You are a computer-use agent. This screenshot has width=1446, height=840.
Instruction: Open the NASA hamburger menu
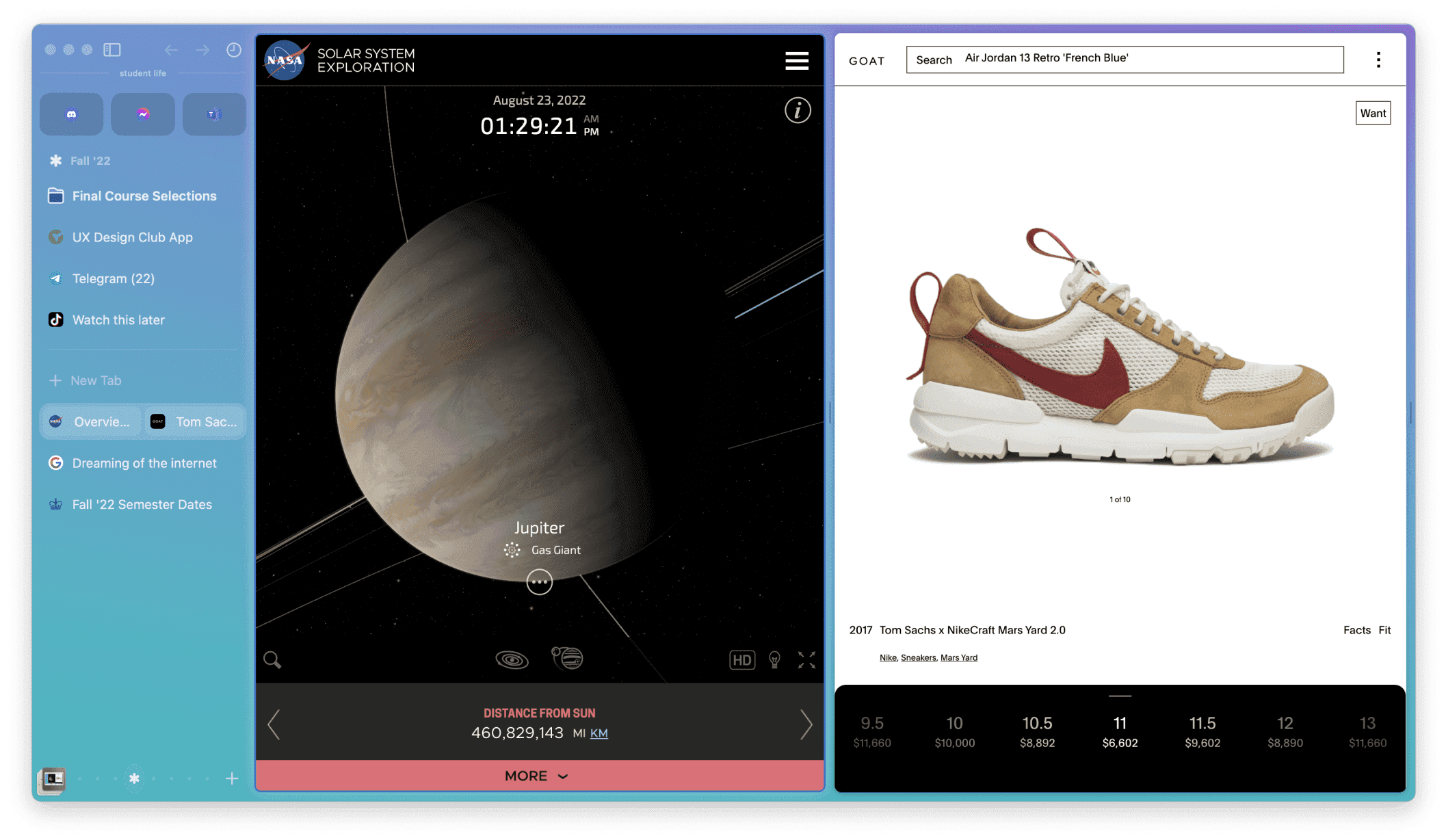tap(796, 61)
